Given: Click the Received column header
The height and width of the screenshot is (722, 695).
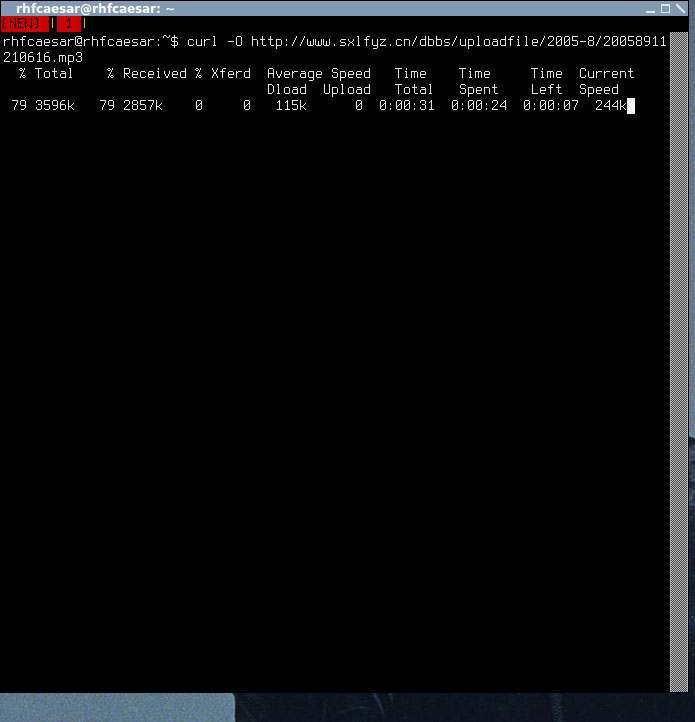Looking at the screenshot, I should [154, 74].
